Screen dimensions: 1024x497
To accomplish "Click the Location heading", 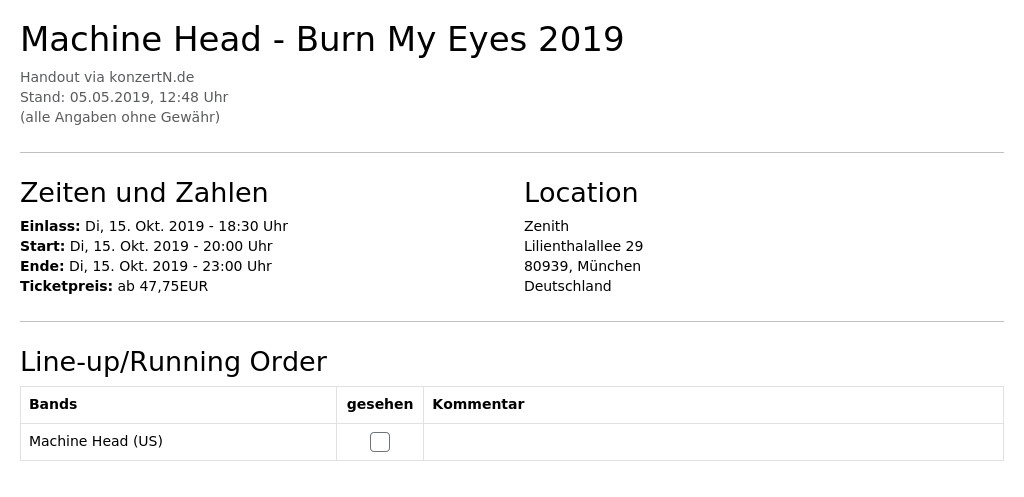I will click(581, 193).
